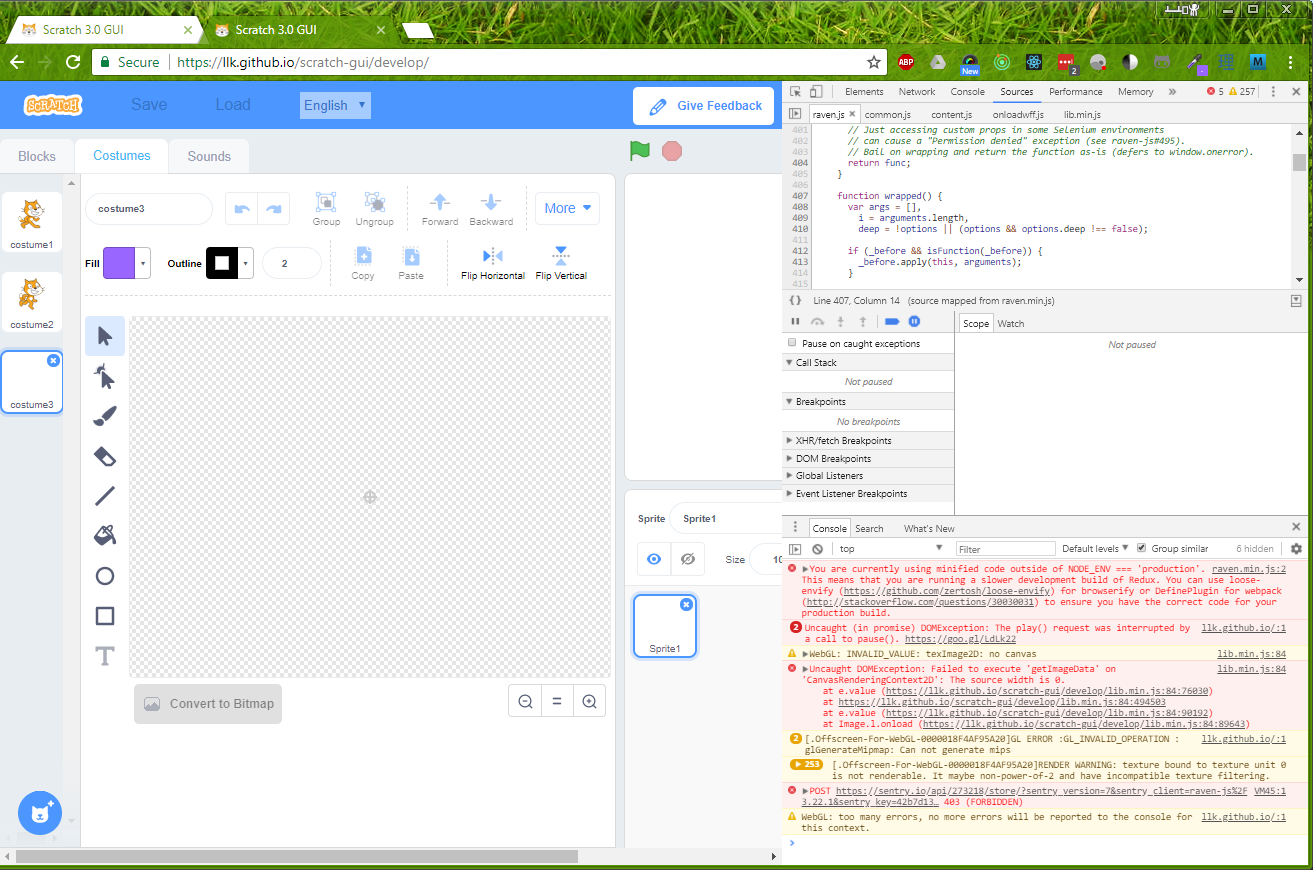Enable Pause on caught exceptions
1313x870 pixels.
[x=790, y=342]
